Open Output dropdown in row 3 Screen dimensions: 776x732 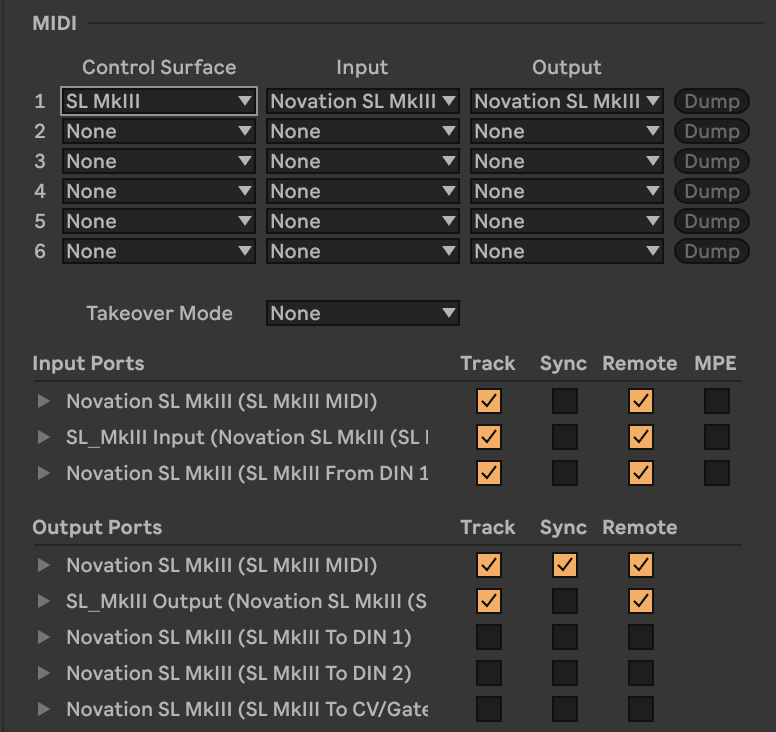click(x=567, y=161)
